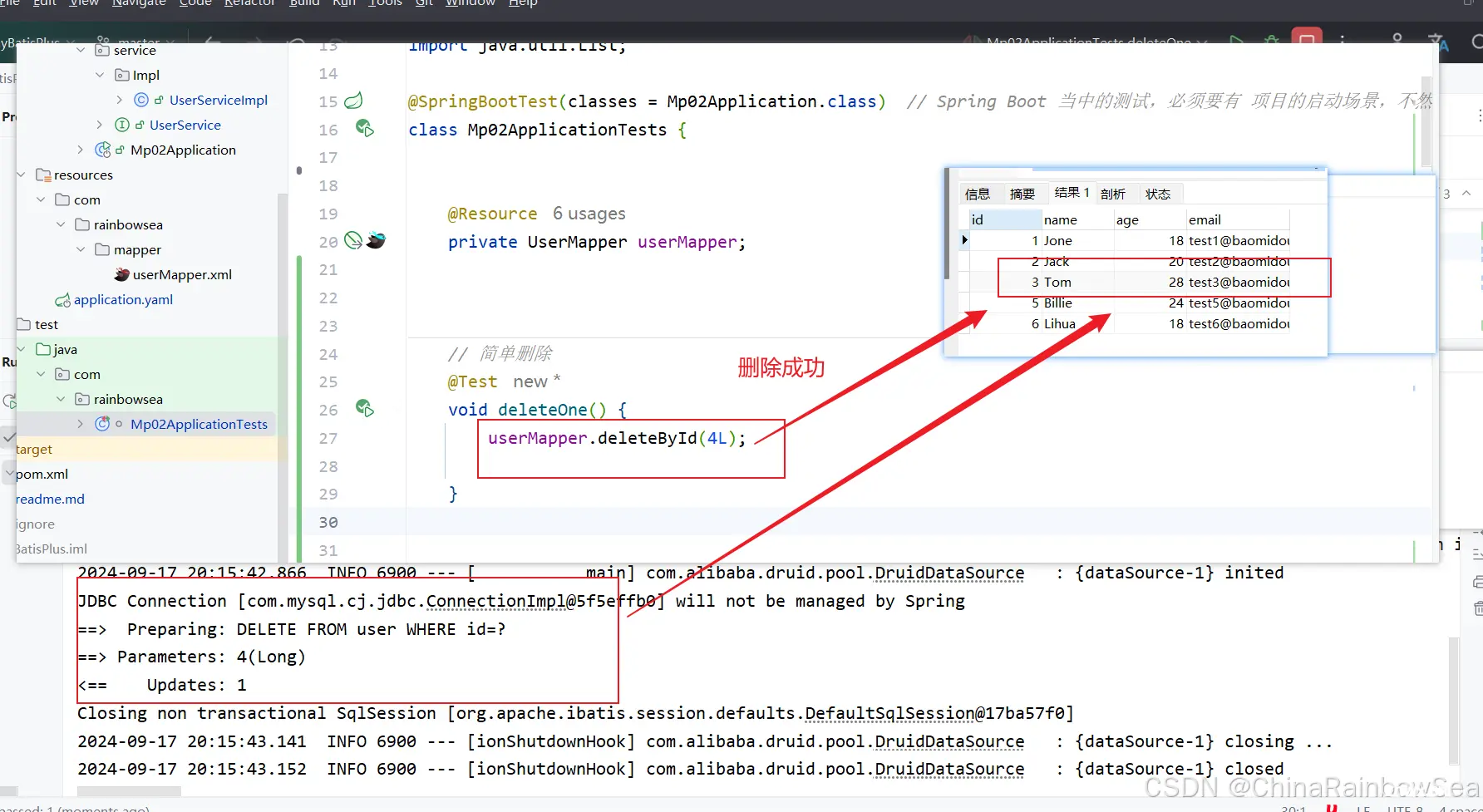Collapse the resources folder
Viewport: 1483px width, 812px height.
pos(21,175)
